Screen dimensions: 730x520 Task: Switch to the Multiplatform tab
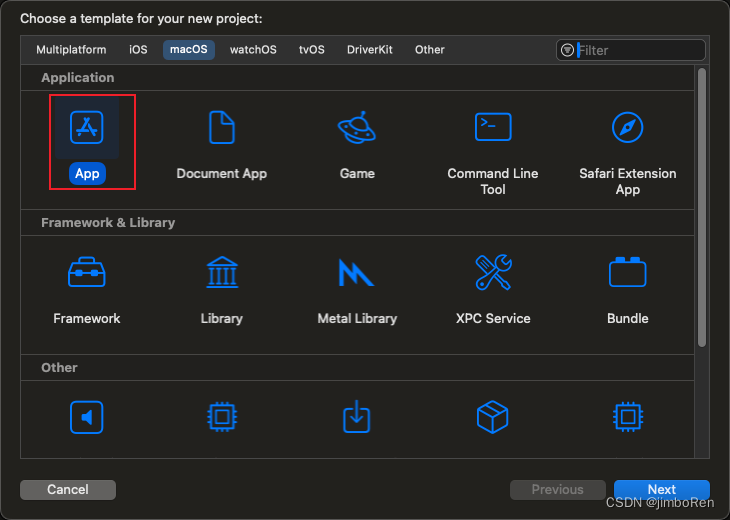pos(71,50)
